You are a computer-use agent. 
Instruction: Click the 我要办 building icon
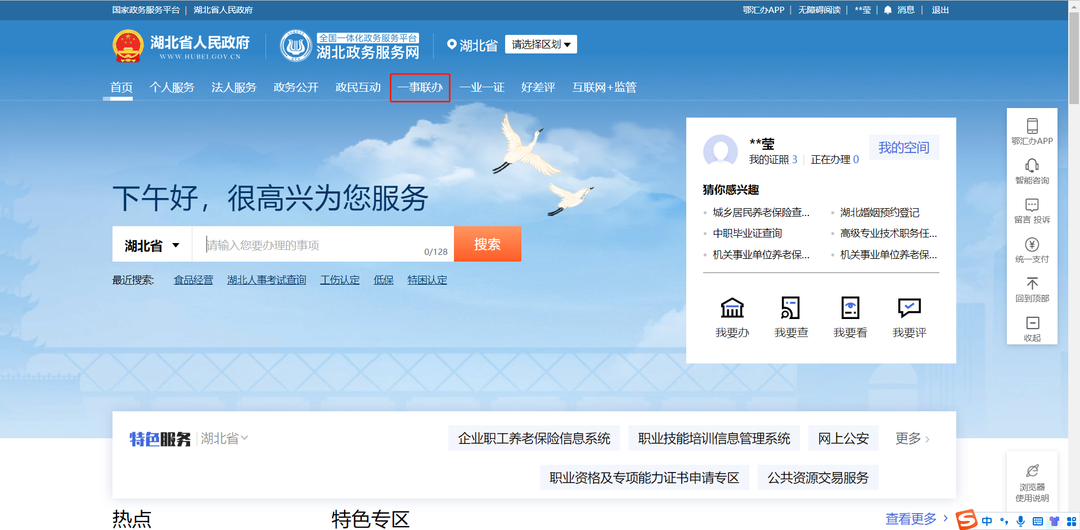pos(732,308)
